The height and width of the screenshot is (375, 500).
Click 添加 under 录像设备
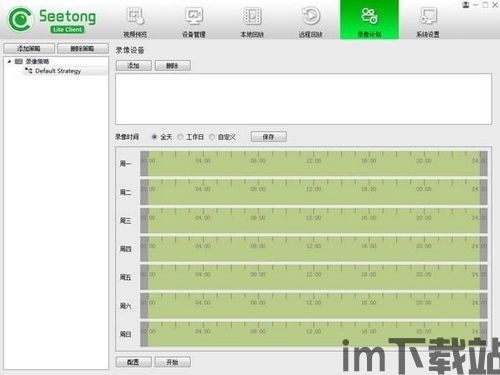pyautogui.click(x=134, y=66)
